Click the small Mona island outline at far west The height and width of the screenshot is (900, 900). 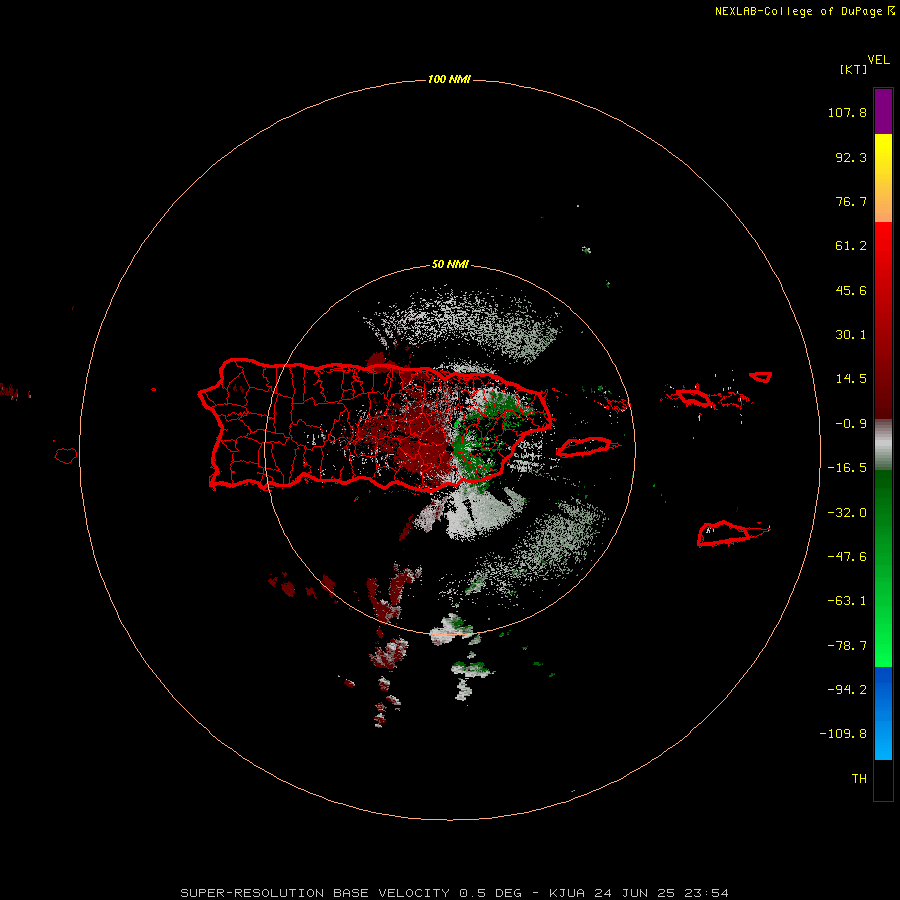click(x=66, y=456)
